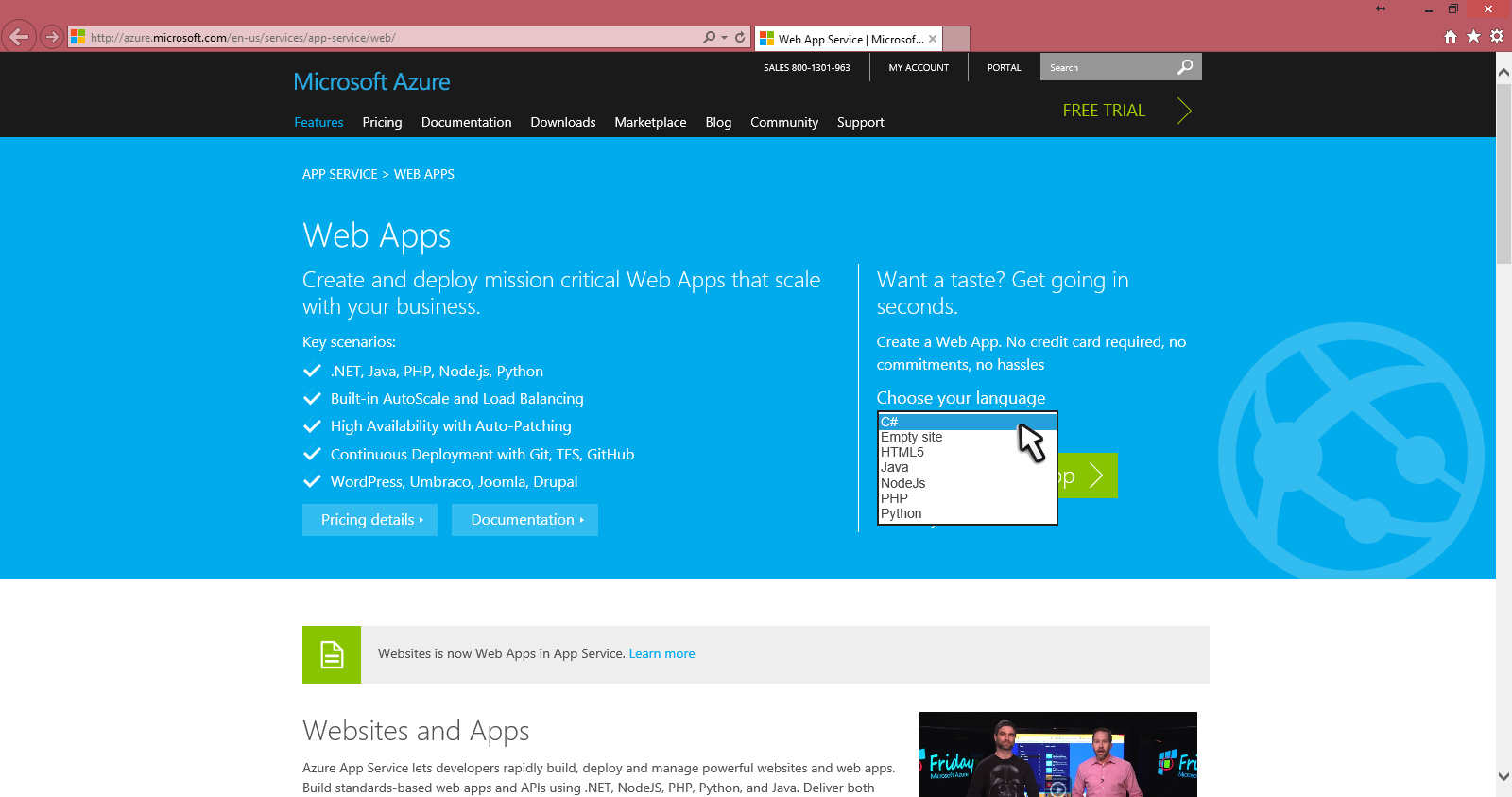1512x797 pixels.
Task: Click WEB APPS breadcrumb
Action: 424,174
